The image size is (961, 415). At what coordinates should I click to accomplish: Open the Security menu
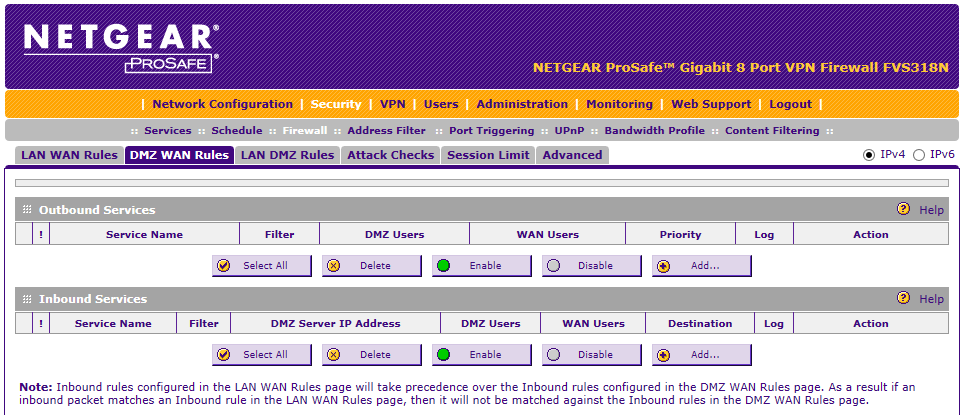click(x=336, y=104)
